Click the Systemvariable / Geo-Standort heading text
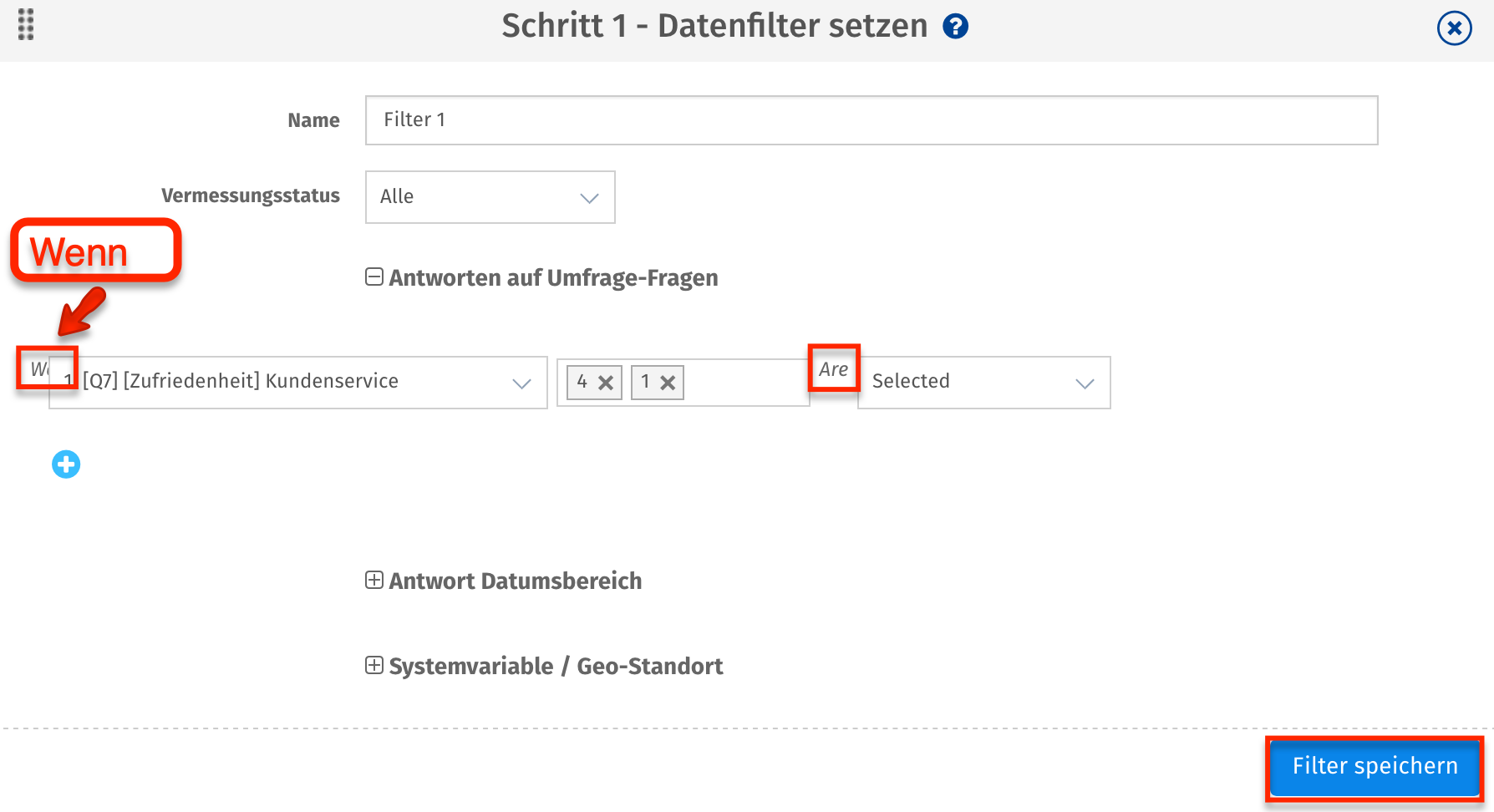 coord(556,667)
